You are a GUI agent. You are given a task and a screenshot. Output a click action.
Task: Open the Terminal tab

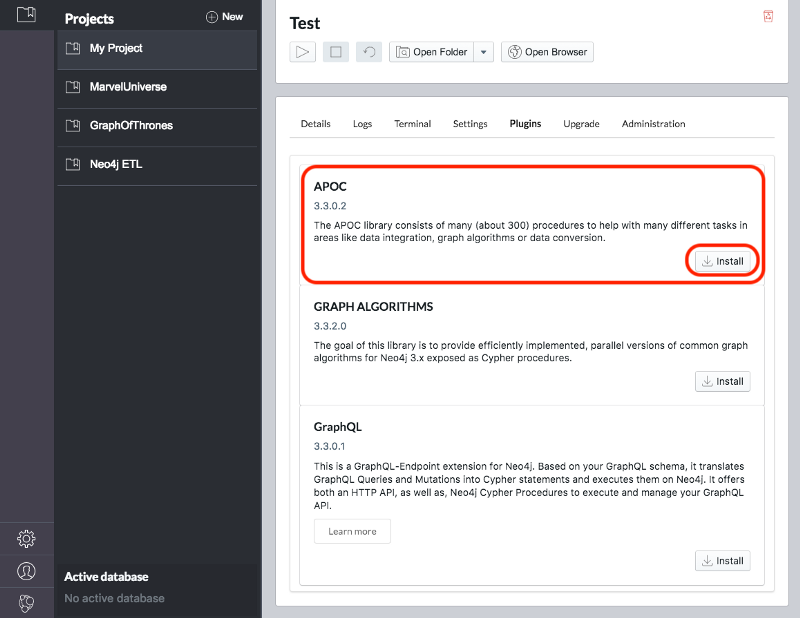click(x=412, y=124)
